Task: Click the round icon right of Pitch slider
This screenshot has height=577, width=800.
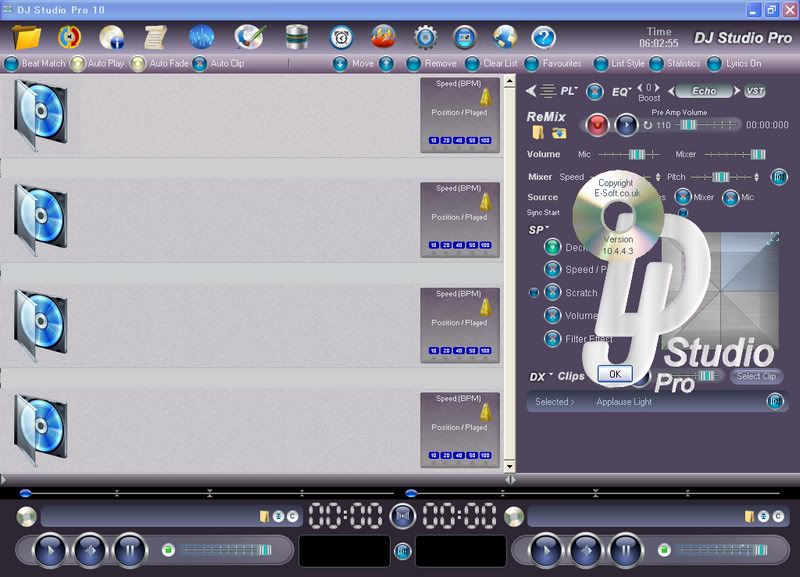Action: click(779, 177)
